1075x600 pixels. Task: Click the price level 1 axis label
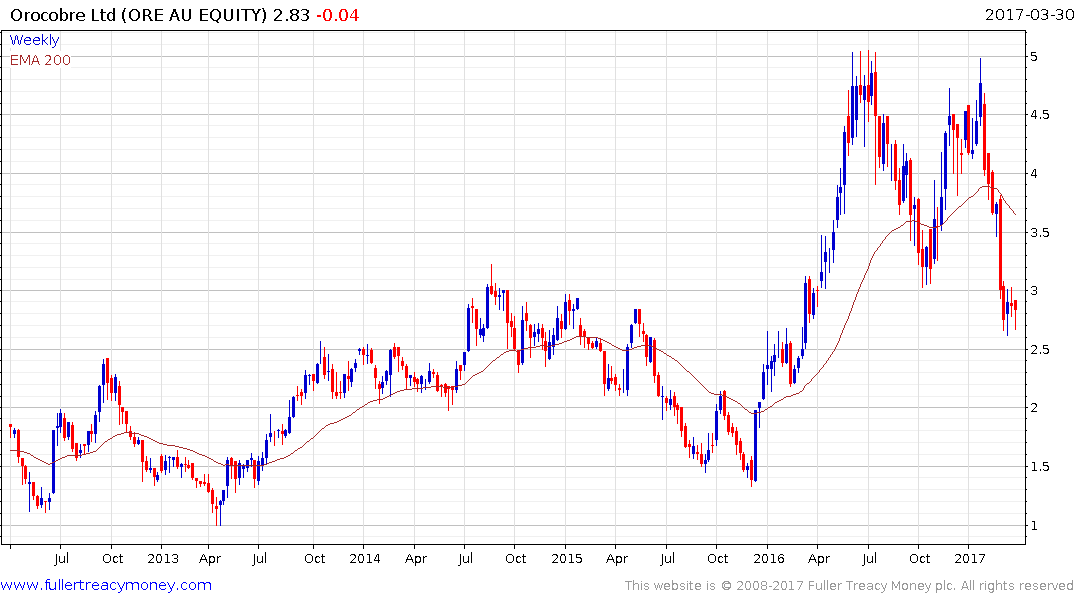click(1035, 526)
